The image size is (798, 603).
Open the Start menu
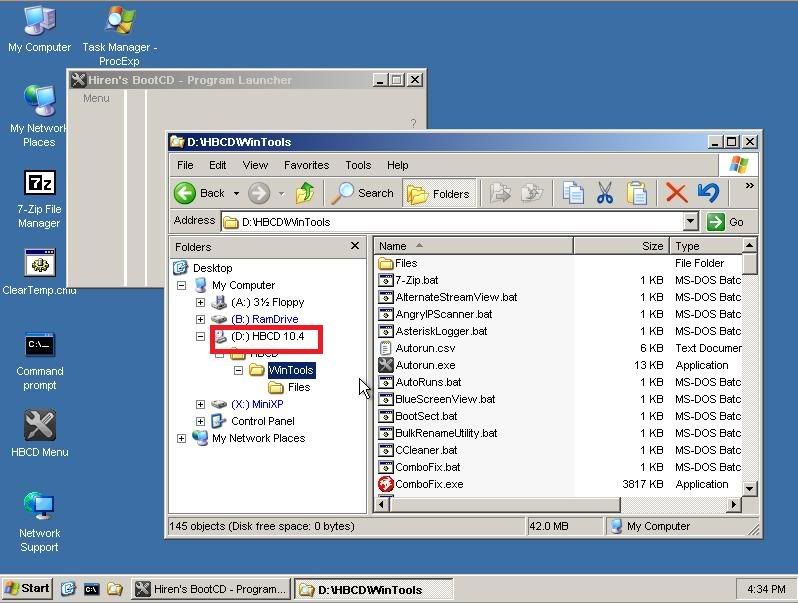coord(28,589)
